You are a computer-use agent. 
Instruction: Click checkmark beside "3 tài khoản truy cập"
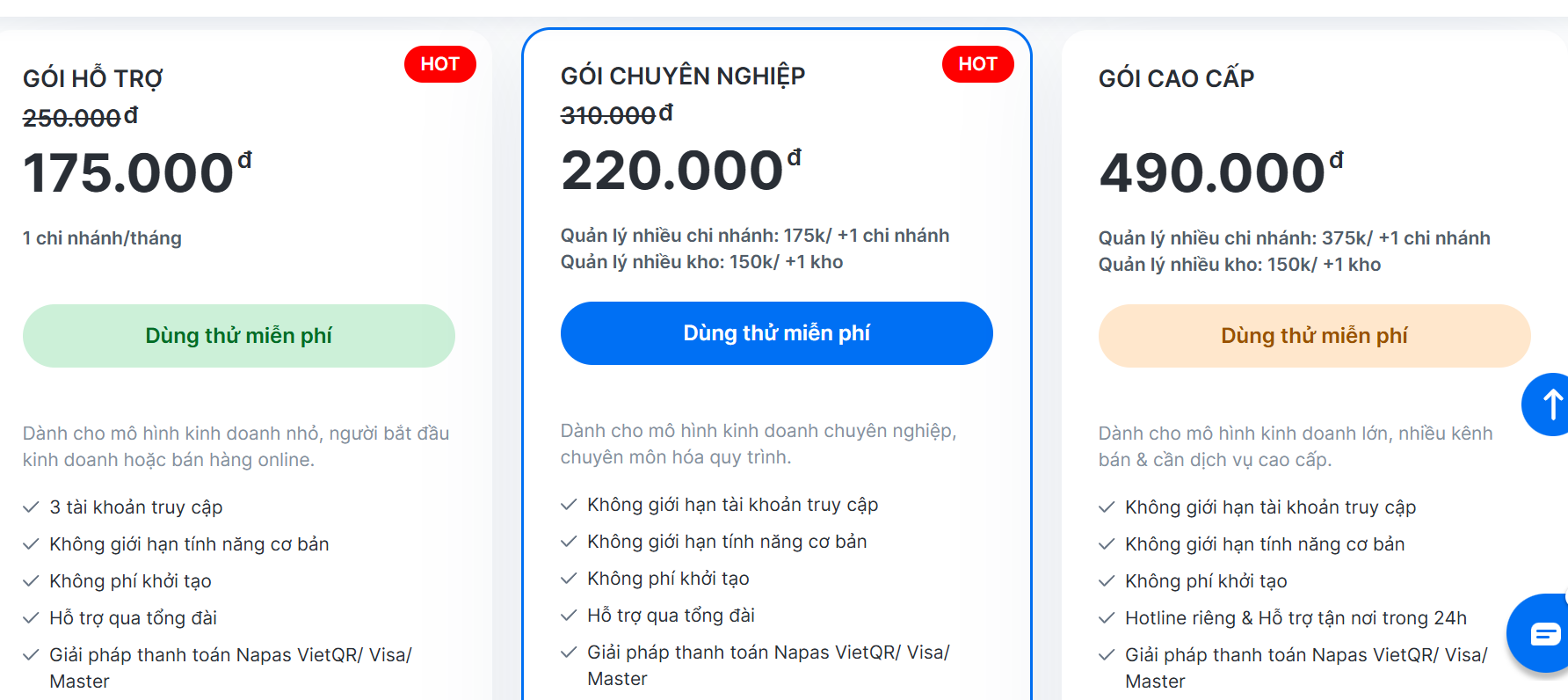pyautogui.click(x=31, y=507)
